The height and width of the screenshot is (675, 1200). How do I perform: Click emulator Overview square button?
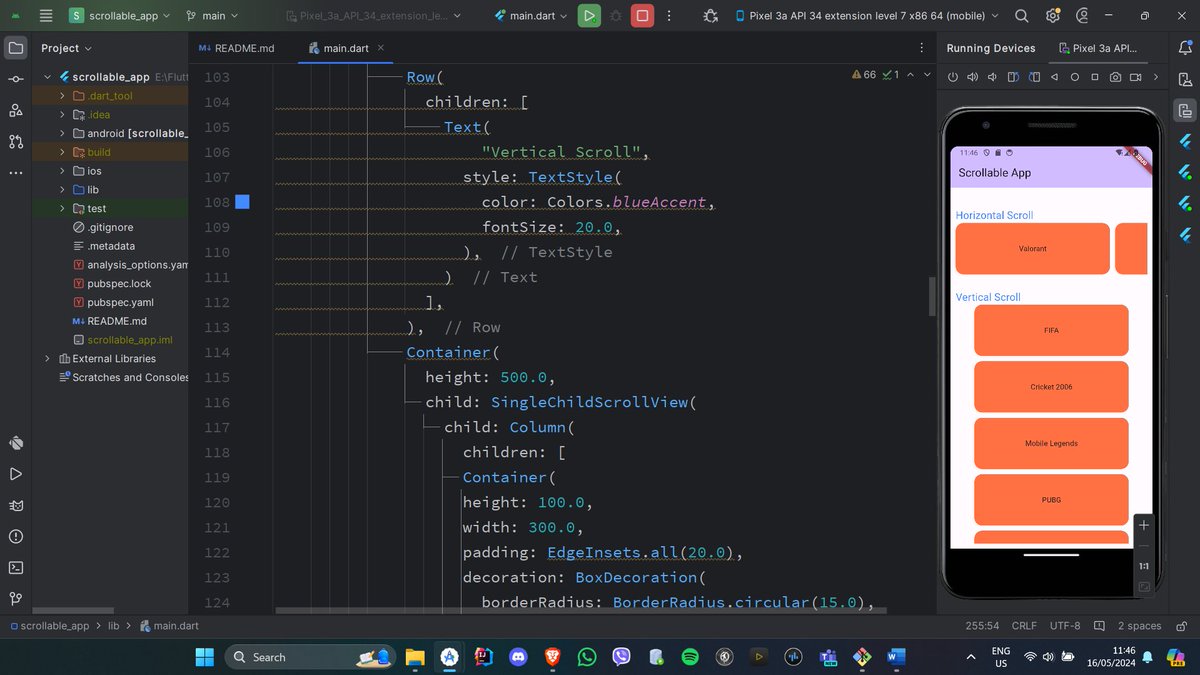coord(1095,77)
